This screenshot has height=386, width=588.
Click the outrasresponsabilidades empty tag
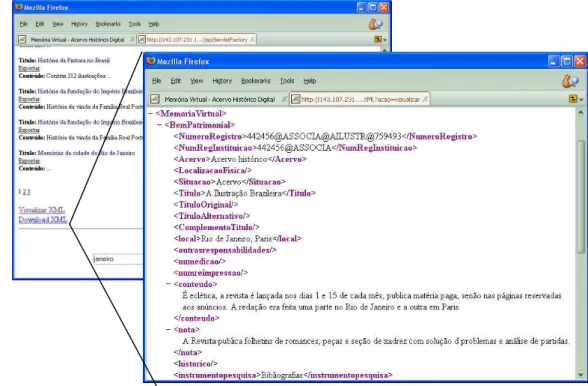tap(225, 250)
